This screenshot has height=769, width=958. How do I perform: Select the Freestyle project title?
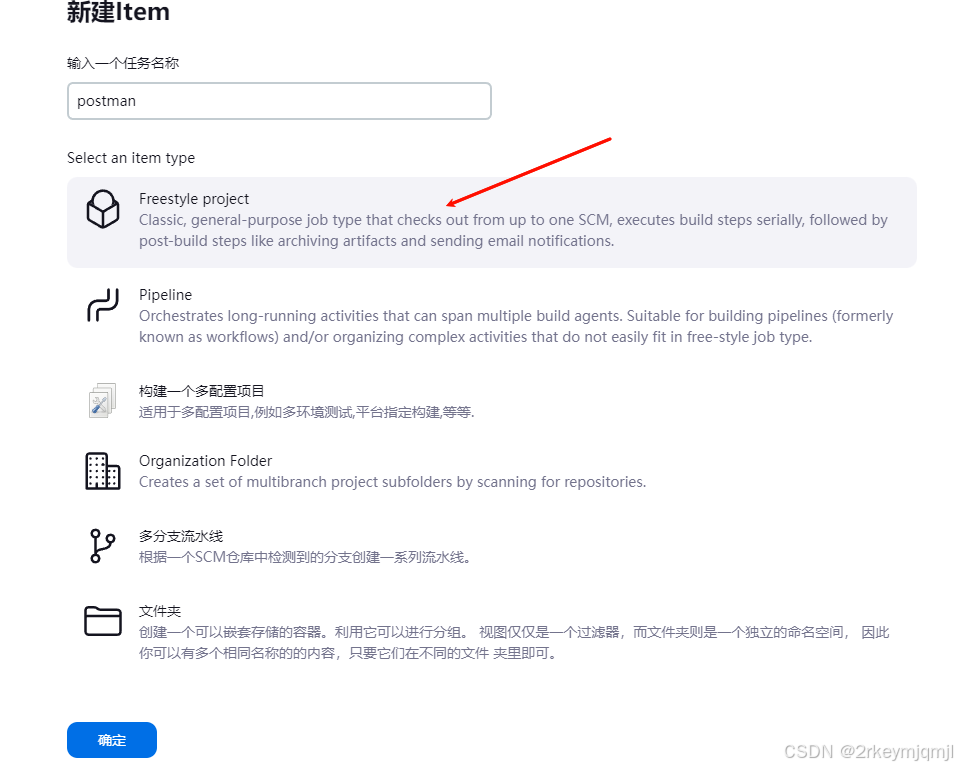tap(194, 199)
